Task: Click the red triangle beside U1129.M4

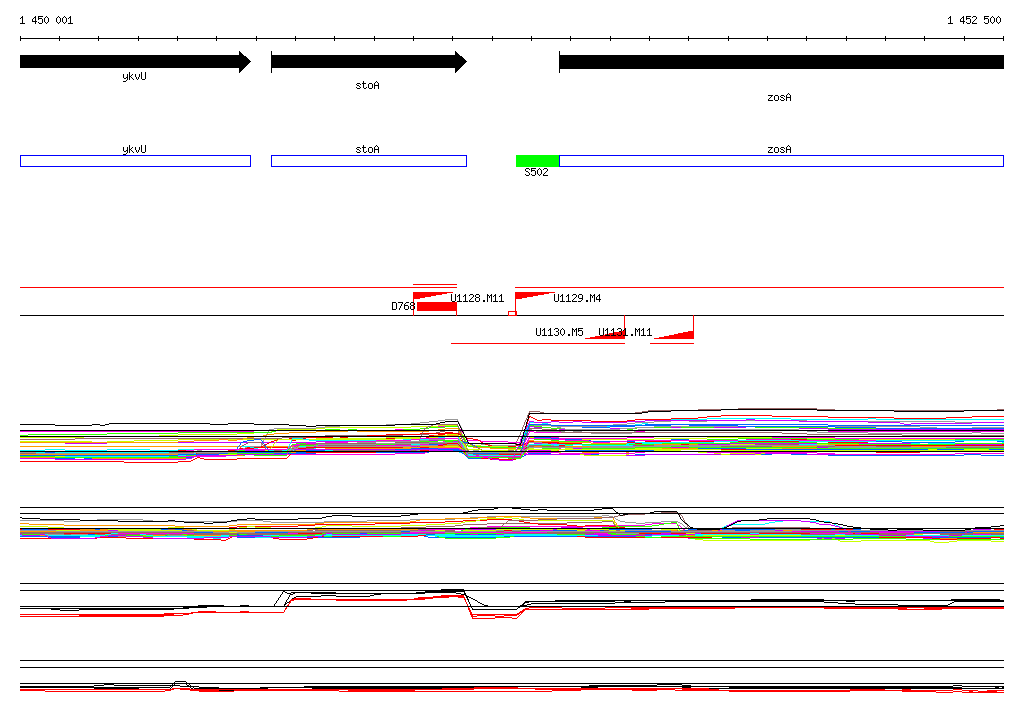Action: (534, 296)
